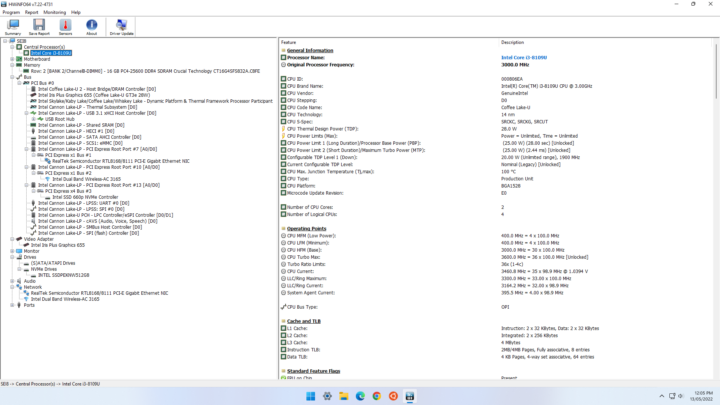This screenshot has height=405, width=720.
Task: Select the SMBus Host Controller entry
Action: coord(90,227)
